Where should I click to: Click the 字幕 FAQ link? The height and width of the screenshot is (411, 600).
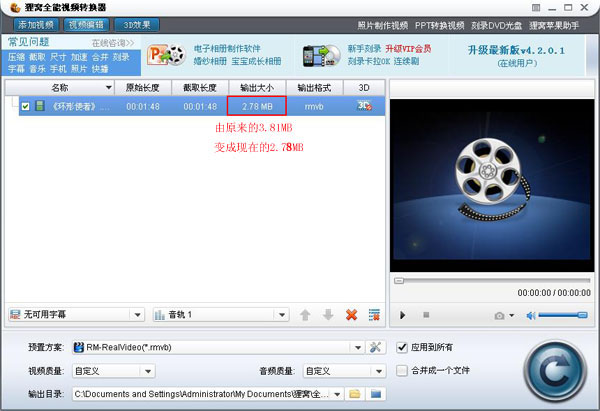(x=16, y=69)
